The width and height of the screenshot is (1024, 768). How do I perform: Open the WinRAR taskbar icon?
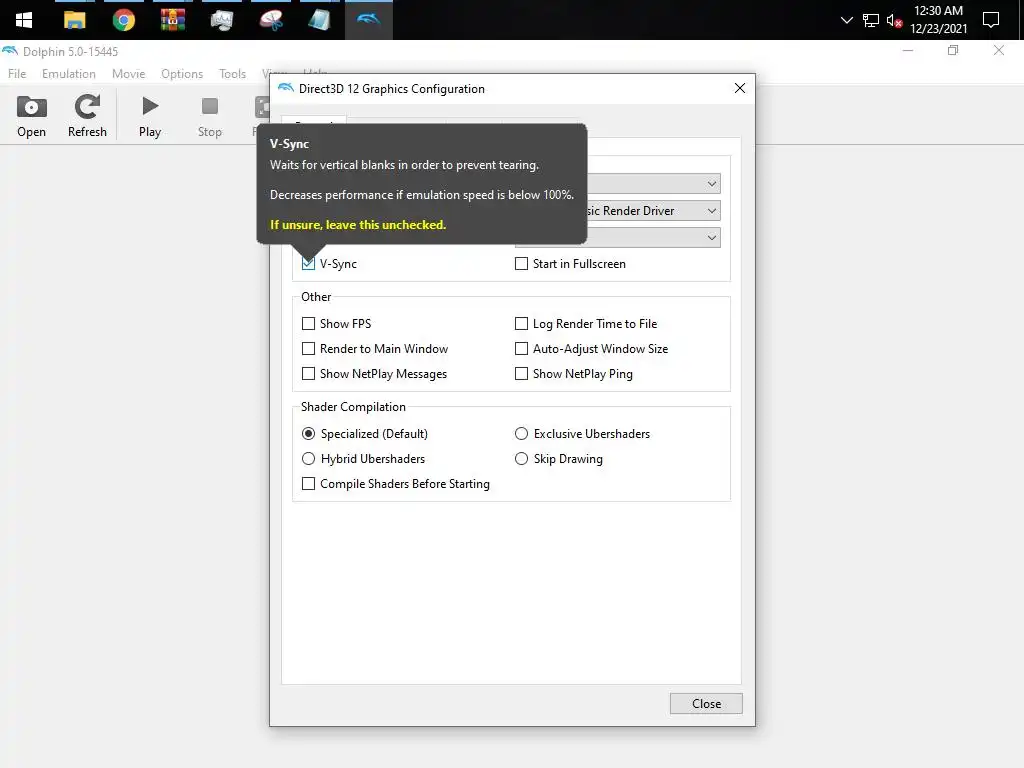172,20
